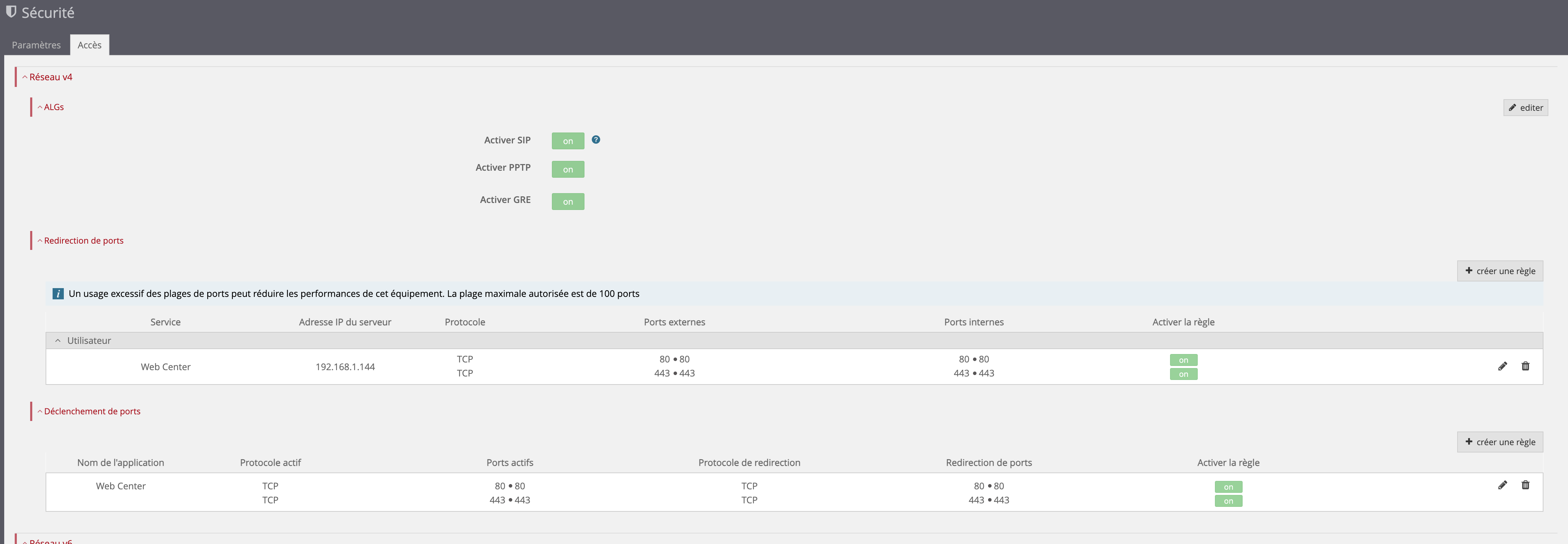Select the Accès tab
Viewport: 1568px width, 544px height.
(89, 45)
